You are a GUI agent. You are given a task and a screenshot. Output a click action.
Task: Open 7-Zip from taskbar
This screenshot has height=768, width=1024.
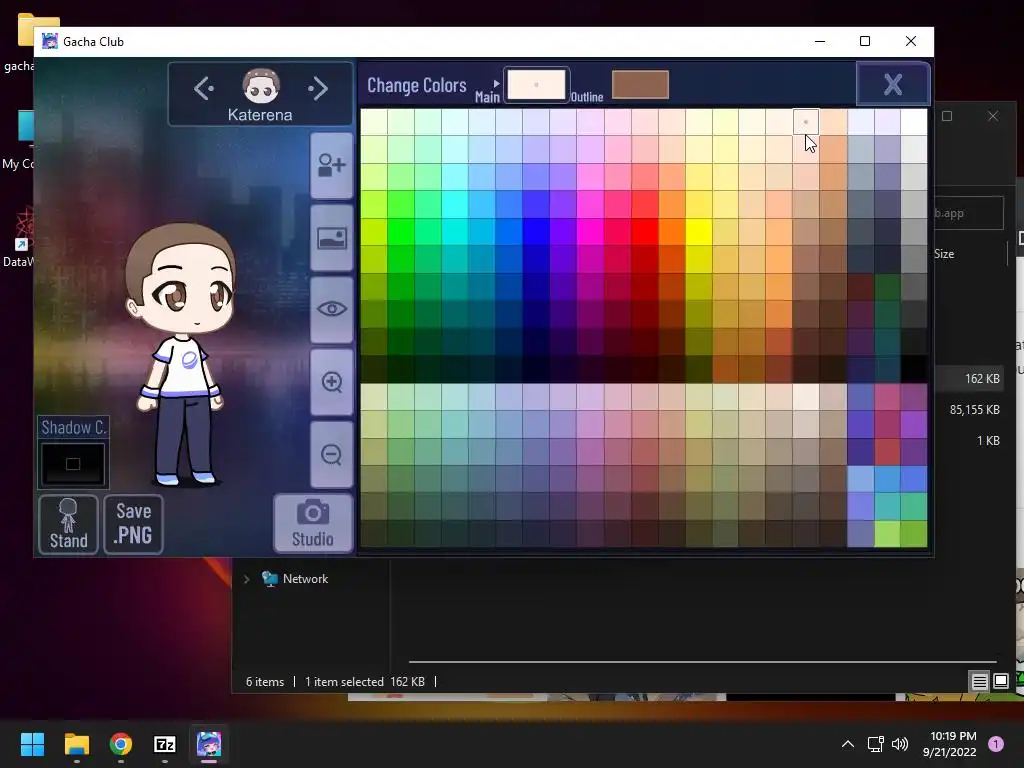coord(165,744)
